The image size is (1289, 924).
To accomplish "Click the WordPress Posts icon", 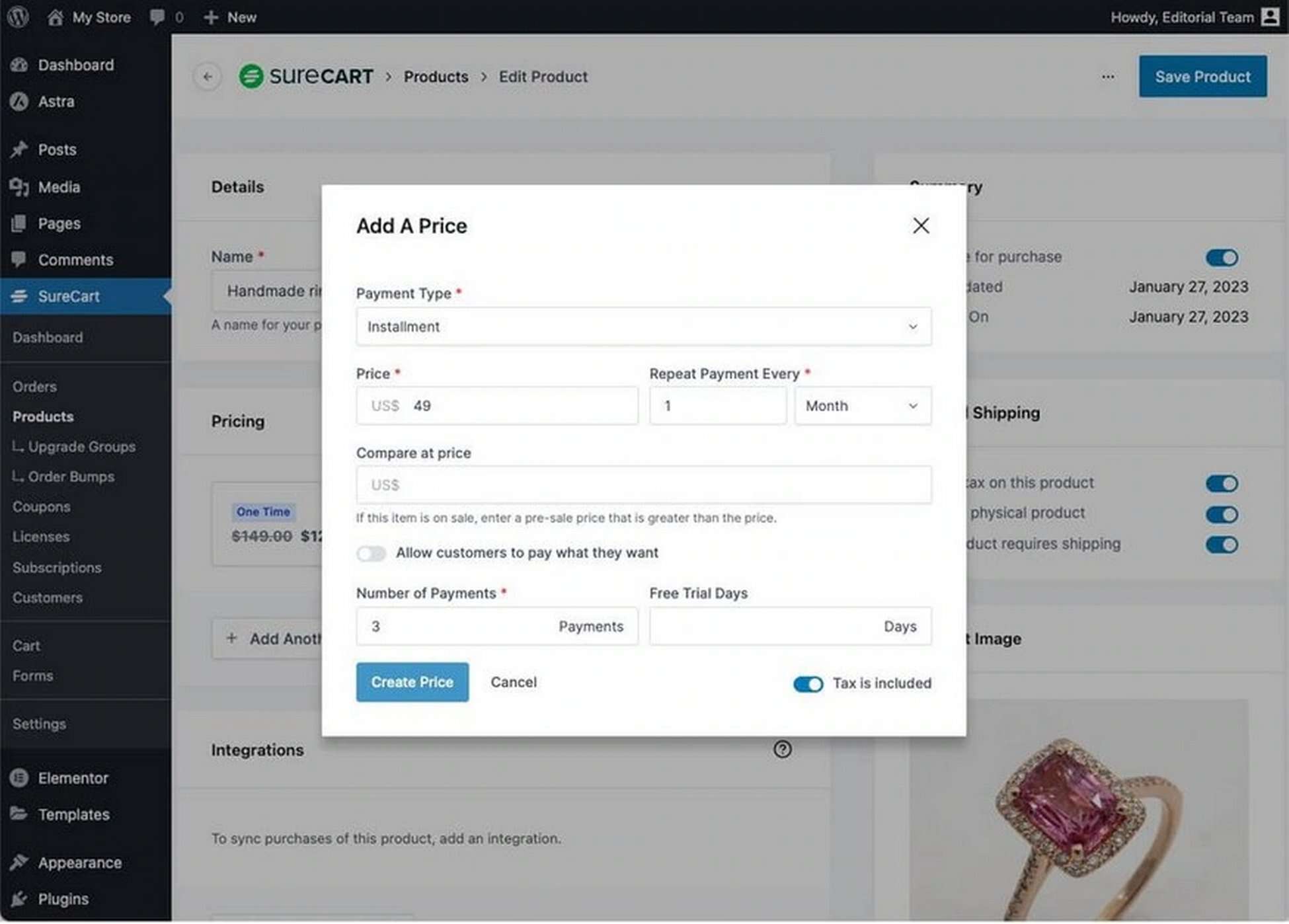I will [x=20, y=149].
